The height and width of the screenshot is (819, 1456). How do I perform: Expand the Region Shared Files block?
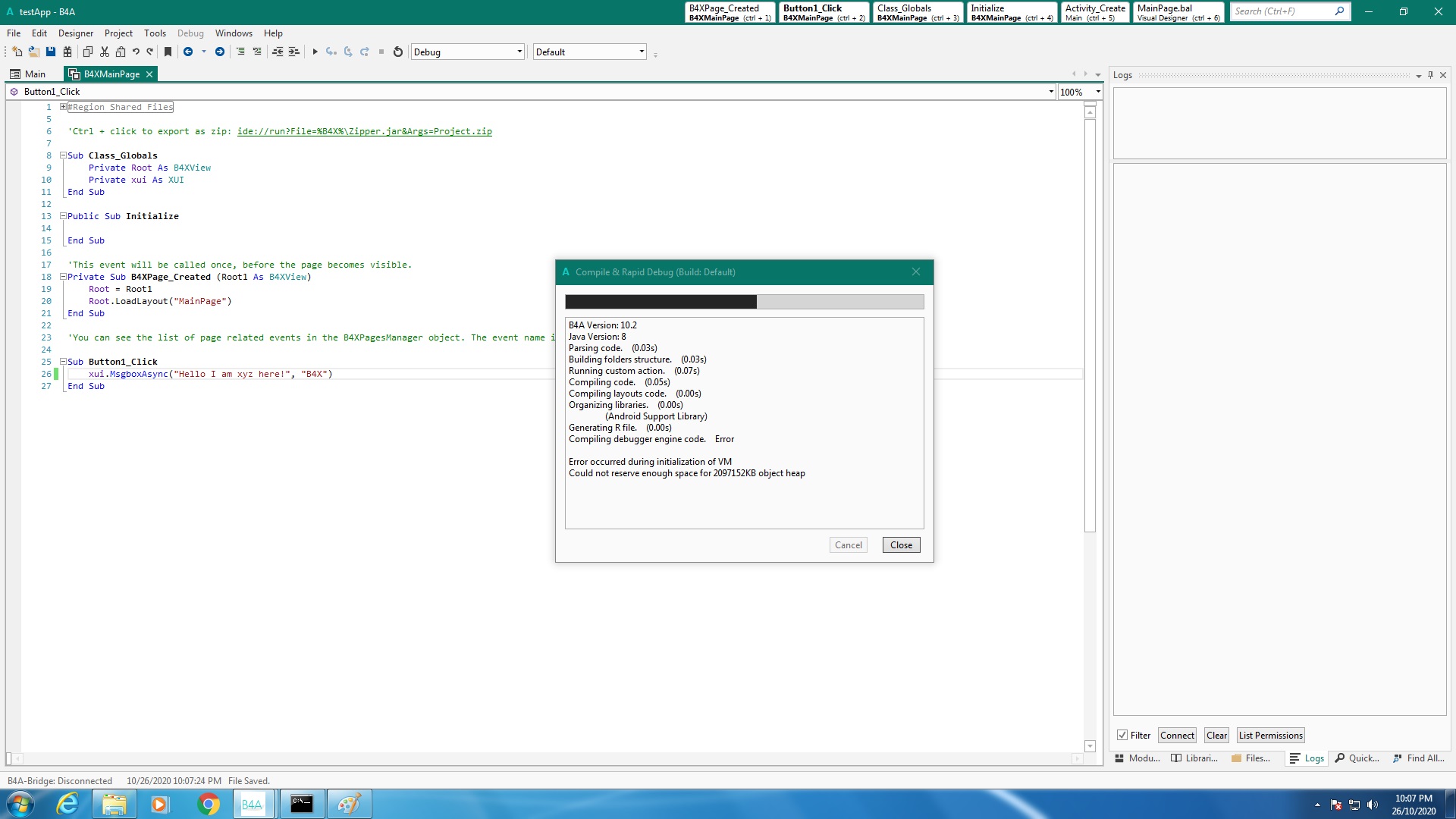[x=64, y=107]
